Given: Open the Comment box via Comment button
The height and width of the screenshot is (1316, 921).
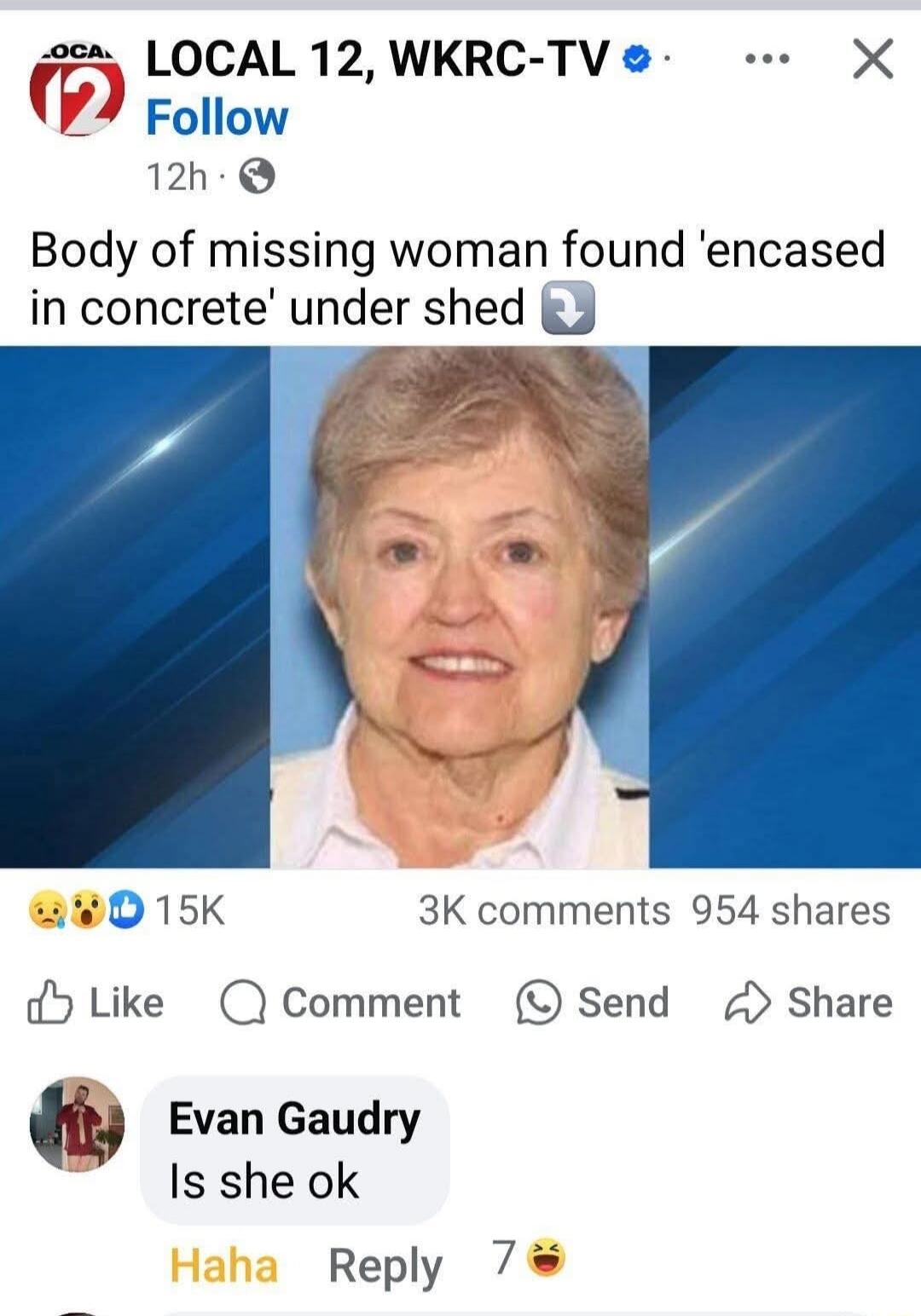Looking at the screenshot, I should click(x=340, y=1002).
